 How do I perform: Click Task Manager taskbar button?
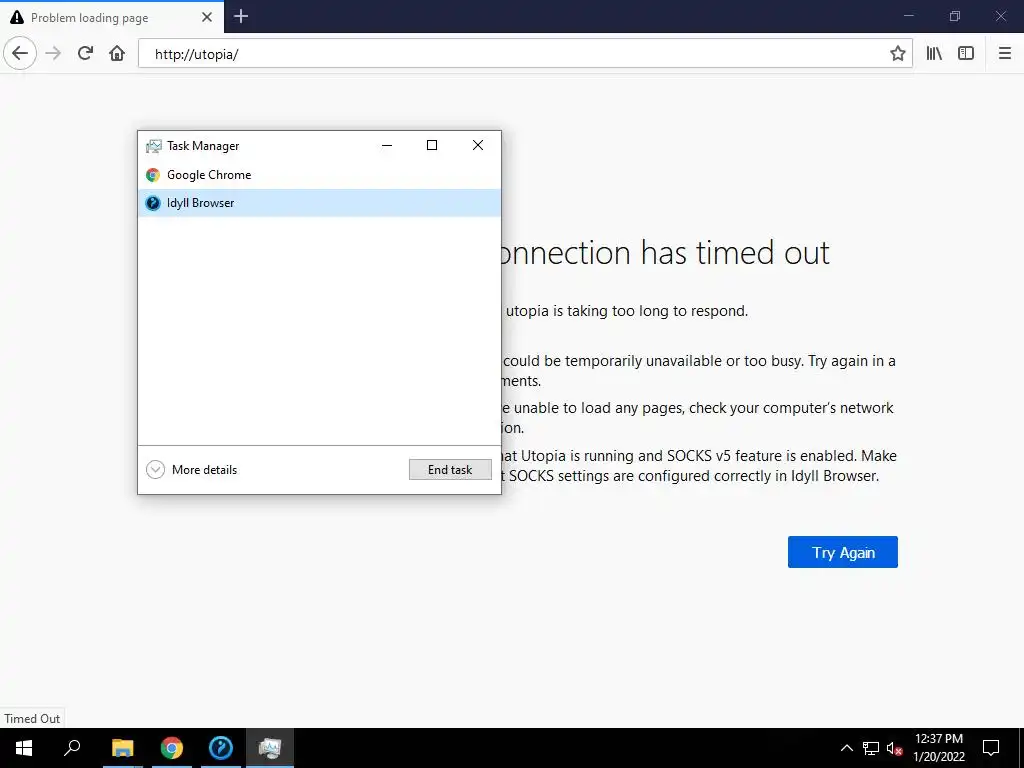pyautogui.click(x=270, y=748)
